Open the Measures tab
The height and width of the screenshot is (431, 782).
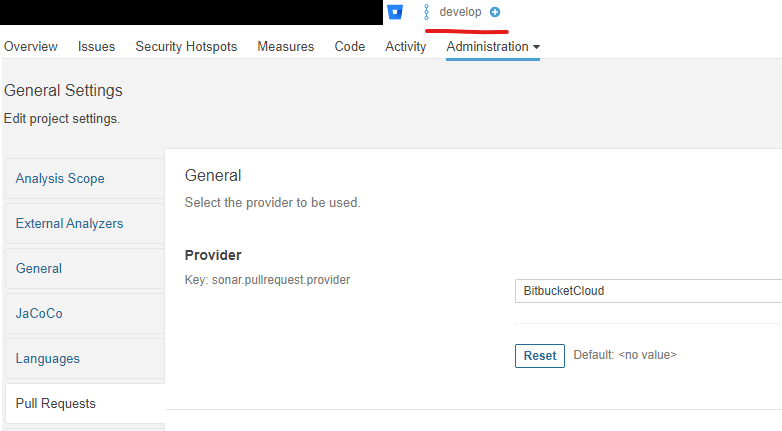(285, 46)
